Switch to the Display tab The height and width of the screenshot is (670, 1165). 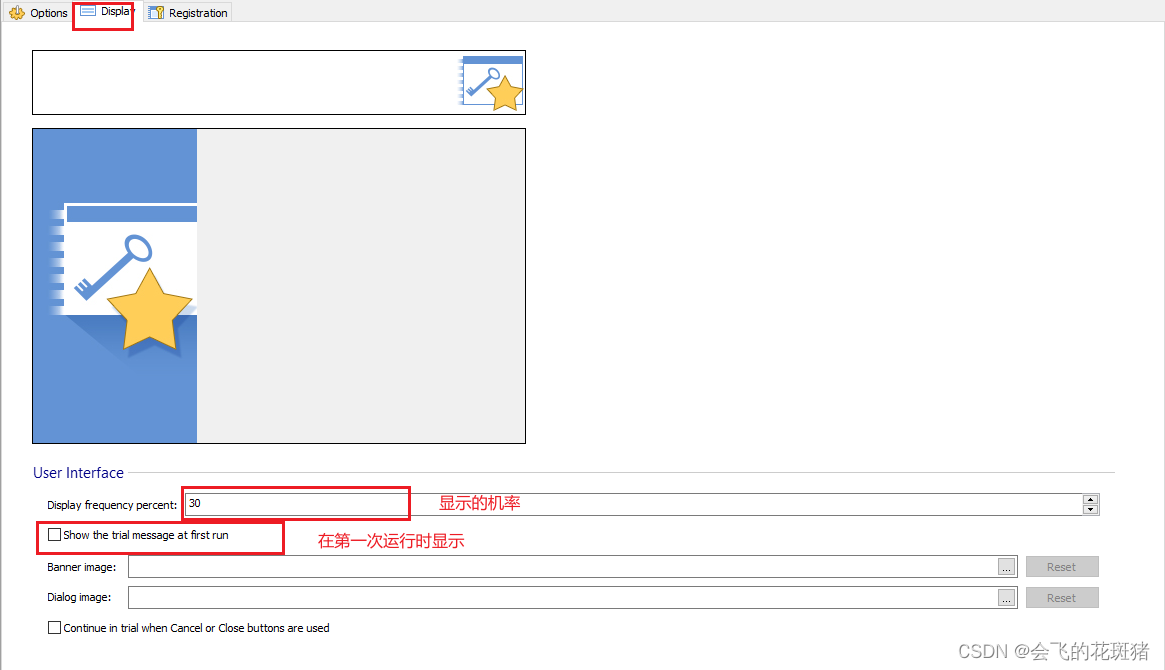[x=106, y=11]
